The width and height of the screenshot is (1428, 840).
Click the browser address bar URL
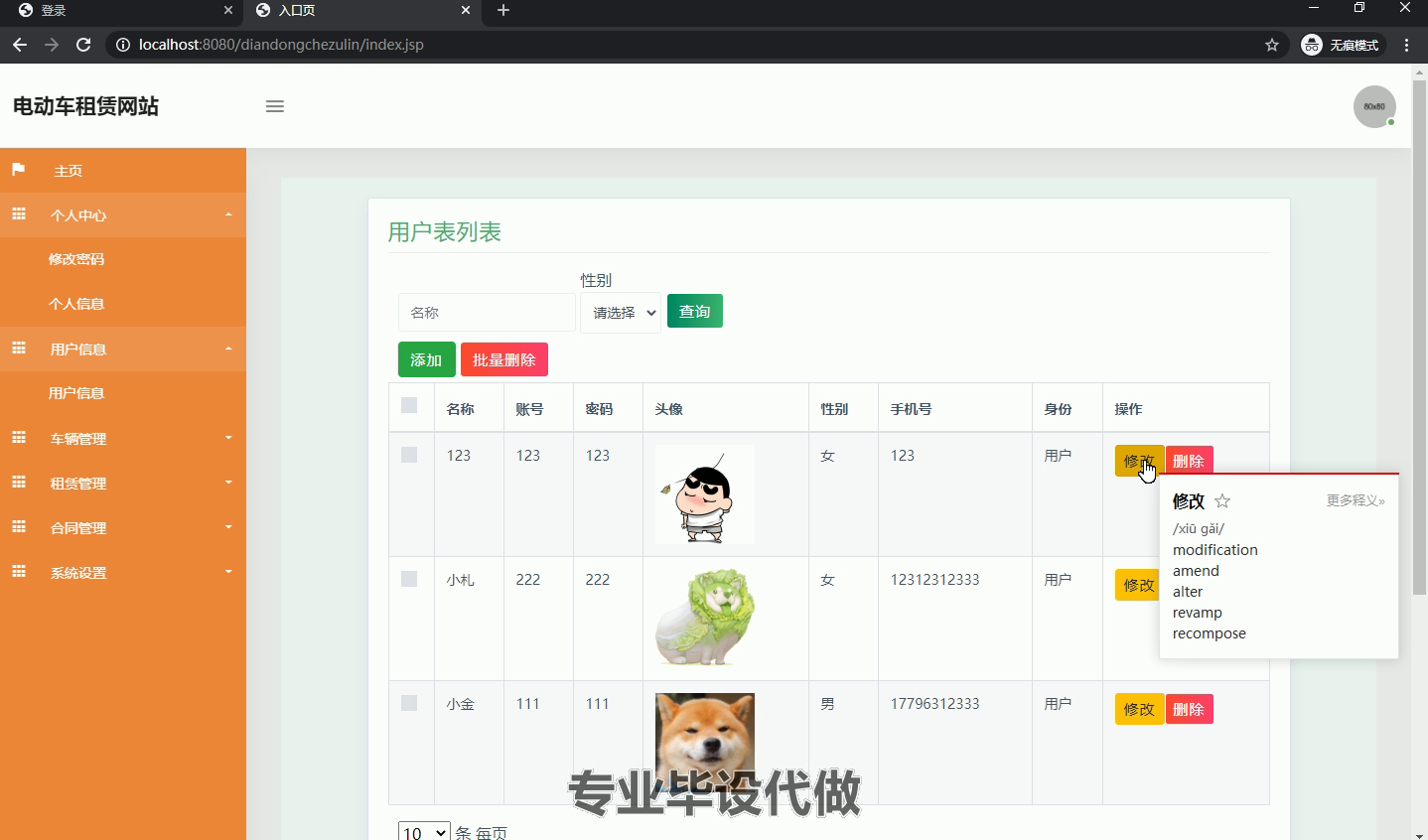281,45
